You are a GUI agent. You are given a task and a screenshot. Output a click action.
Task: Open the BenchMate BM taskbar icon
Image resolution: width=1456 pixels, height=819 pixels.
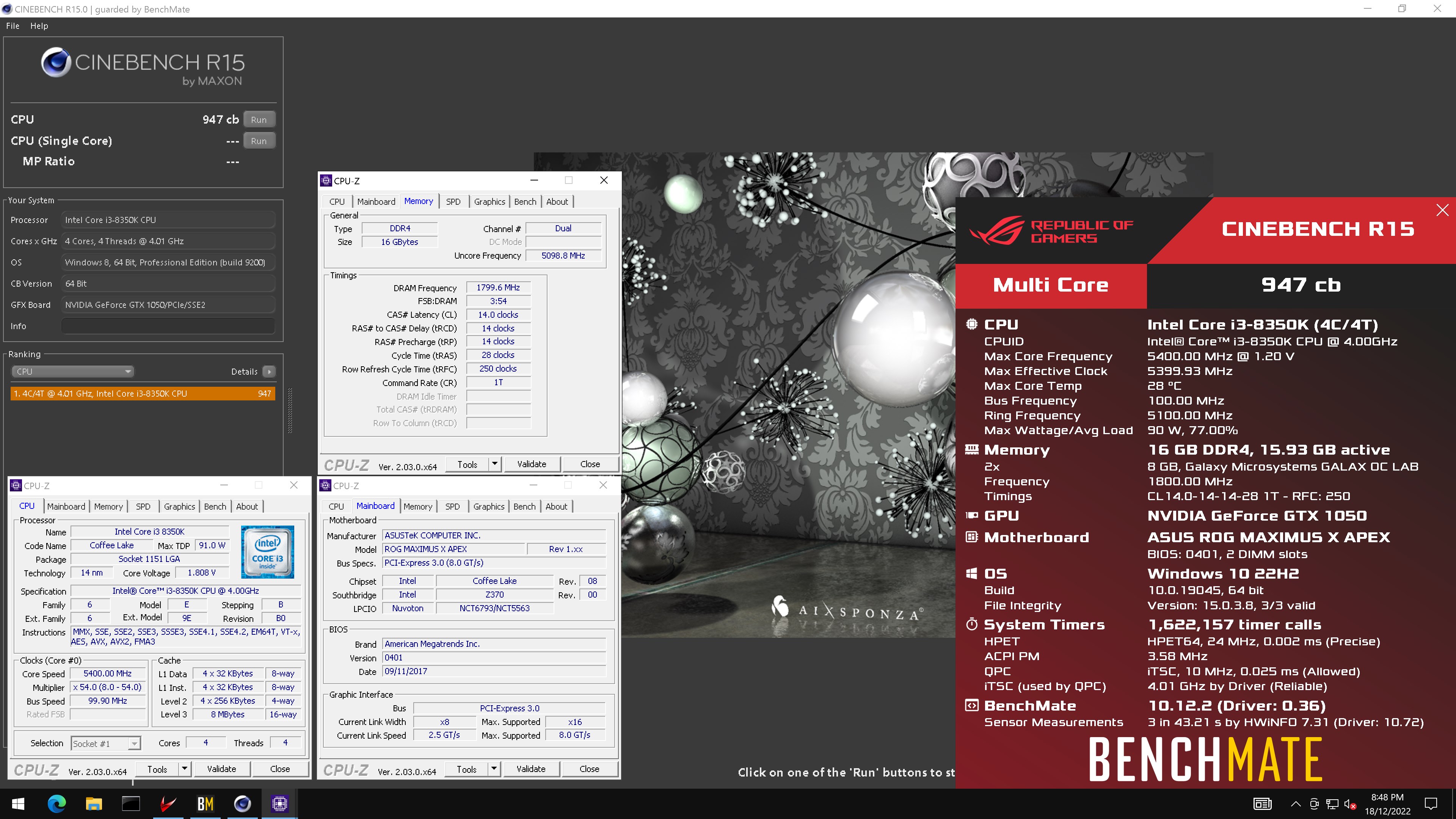point(205,803)
